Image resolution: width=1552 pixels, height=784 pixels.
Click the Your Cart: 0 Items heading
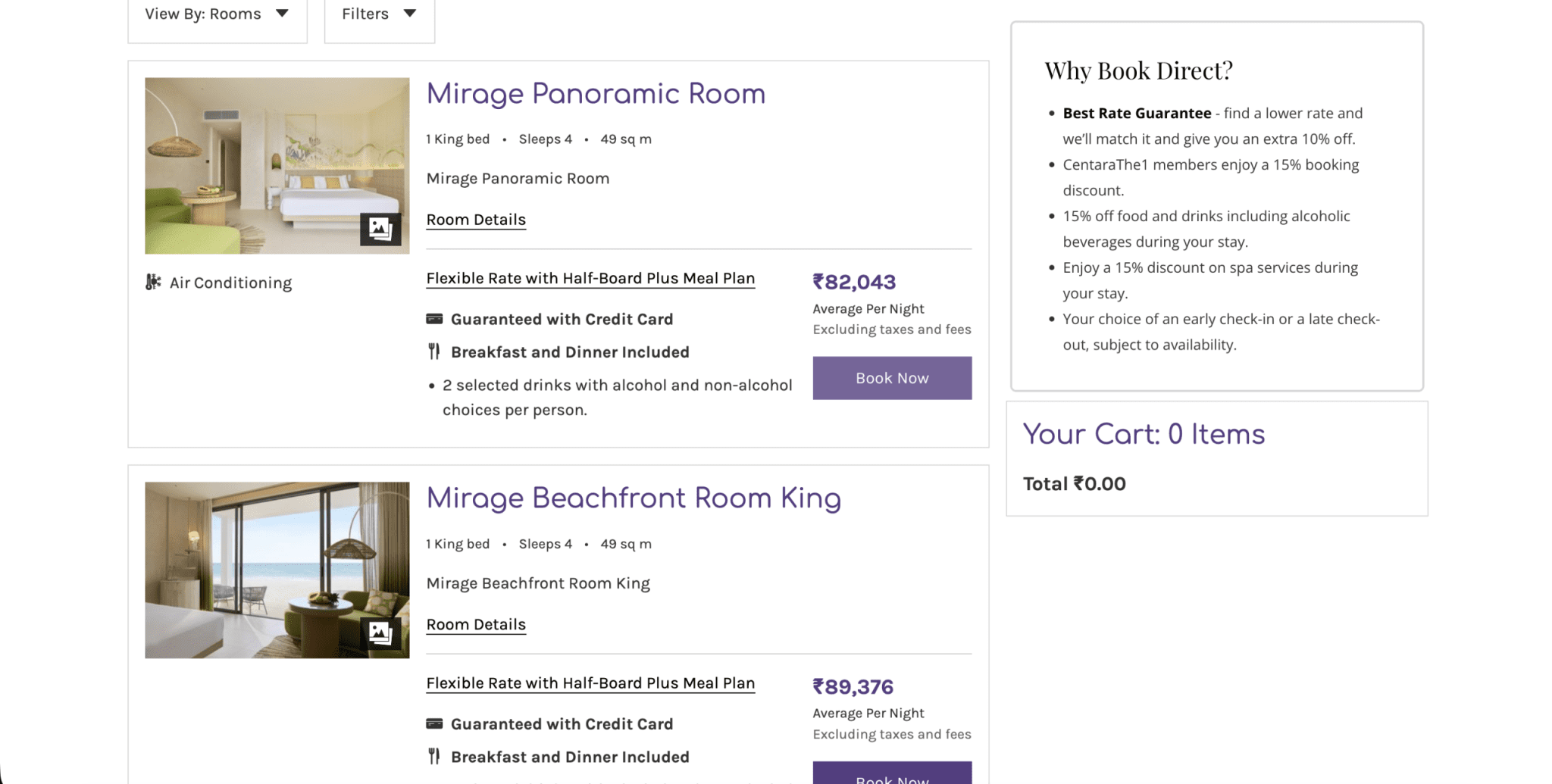click(x=1144, y=434)
